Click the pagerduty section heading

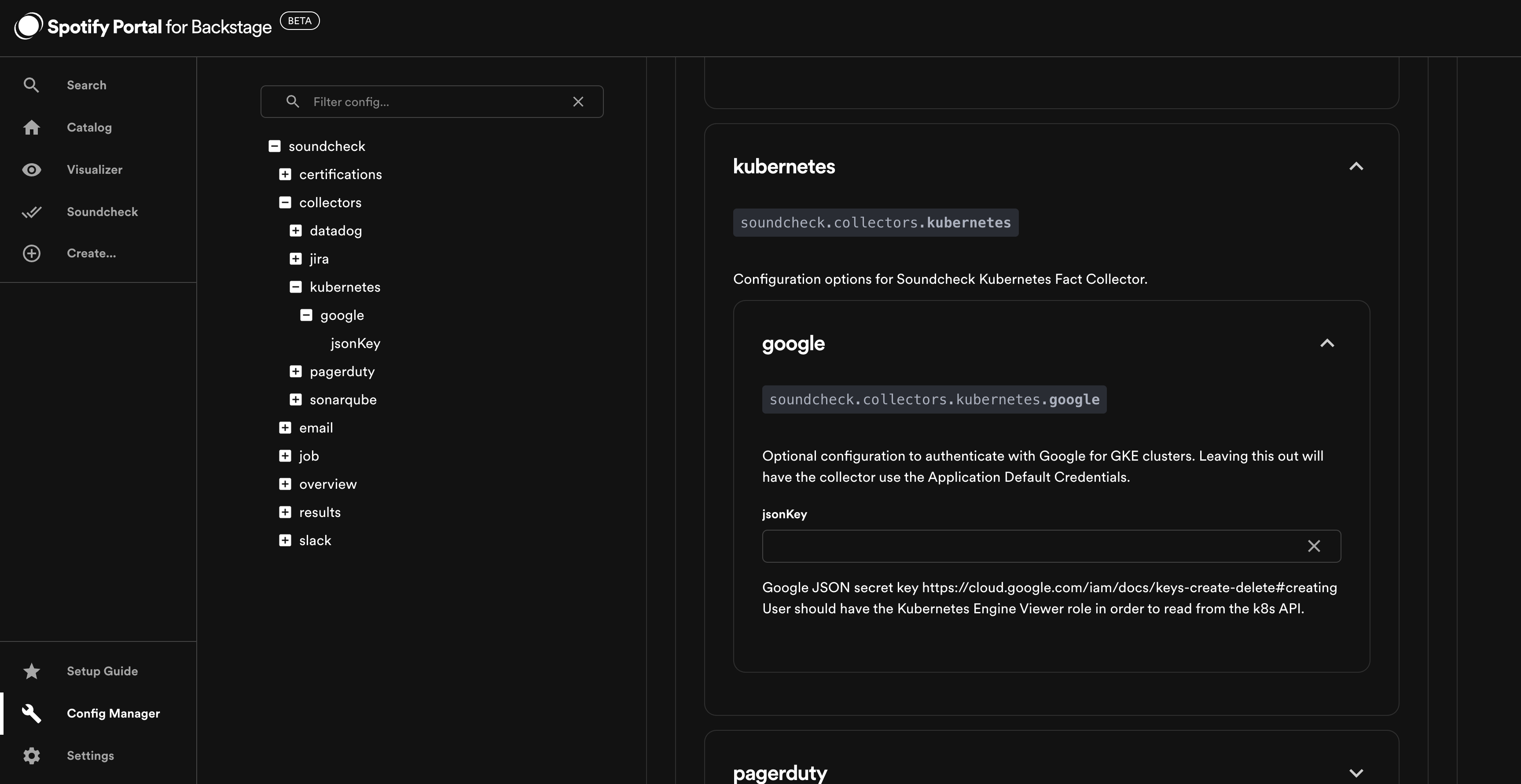(x=779, y=773)
